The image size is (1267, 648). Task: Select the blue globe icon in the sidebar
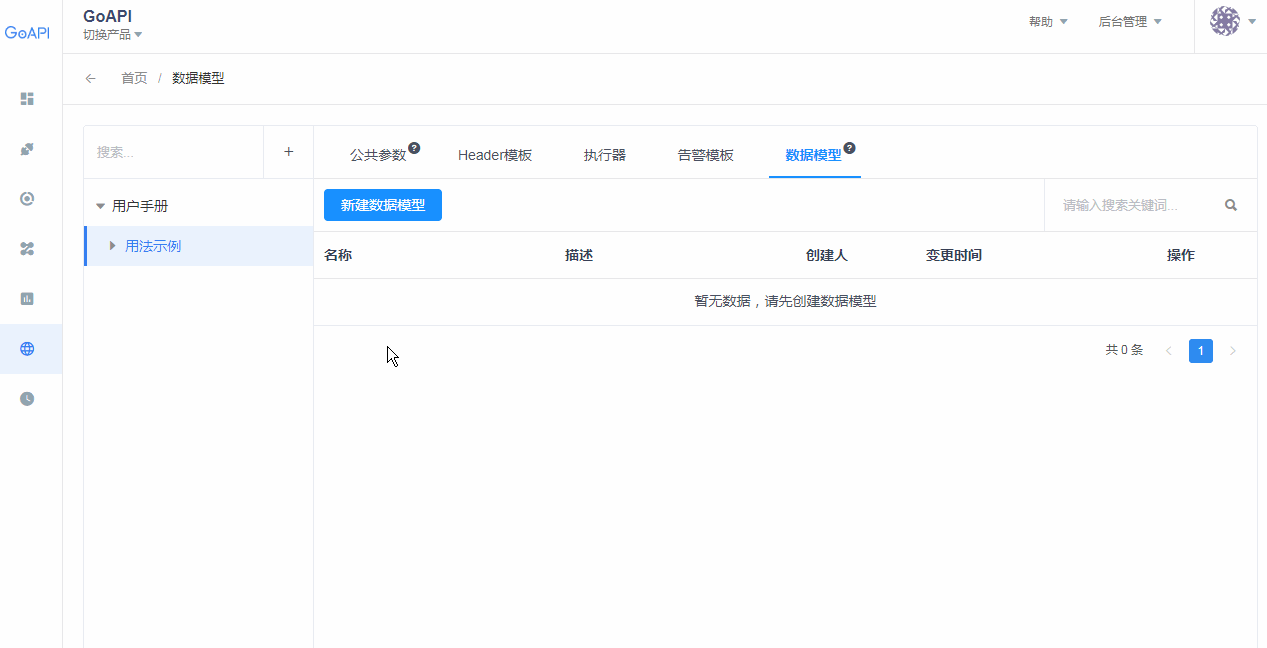click(27, 349)
